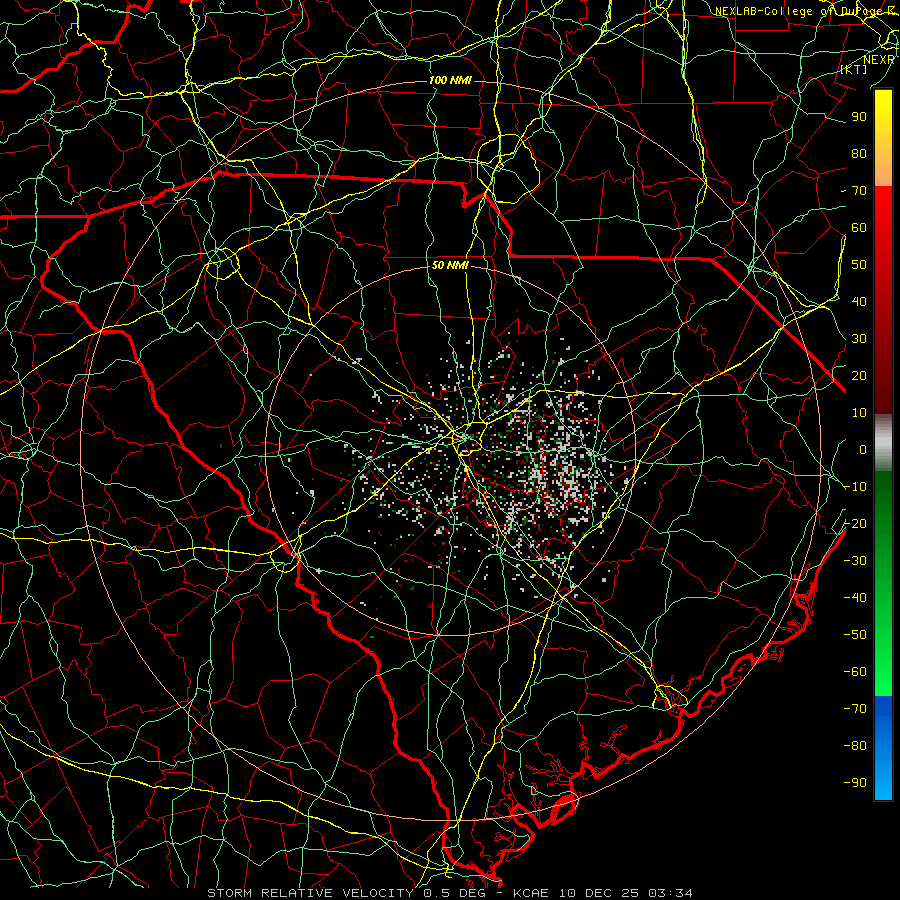Select the -60 value on velocity scale

(x=855, y=672)
